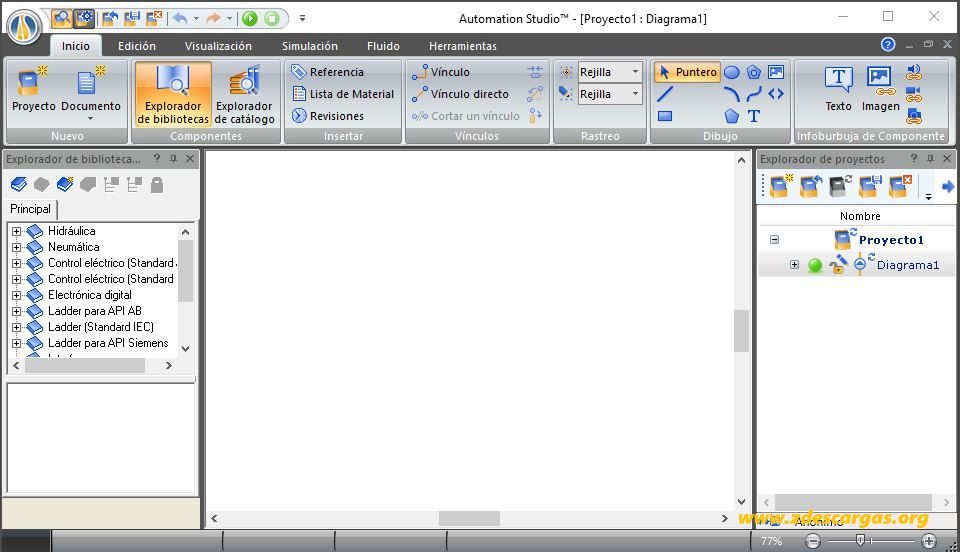960x552 pixels.
Task: Click the new project icon in project explorer
Action: (x=780, y=185)
